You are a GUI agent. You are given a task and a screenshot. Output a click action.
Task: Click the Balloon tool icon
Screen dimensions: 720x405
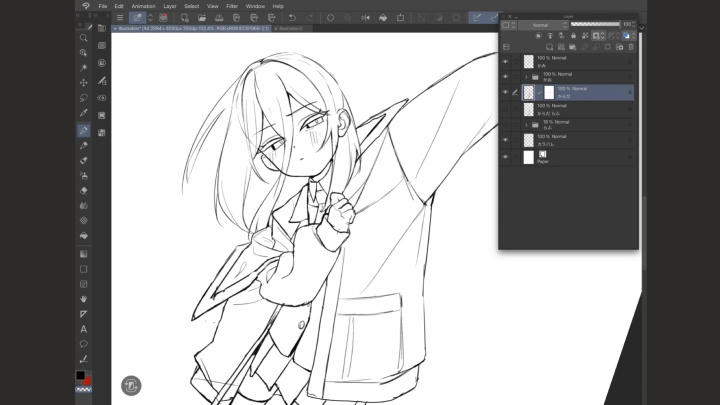click(84, 344)
